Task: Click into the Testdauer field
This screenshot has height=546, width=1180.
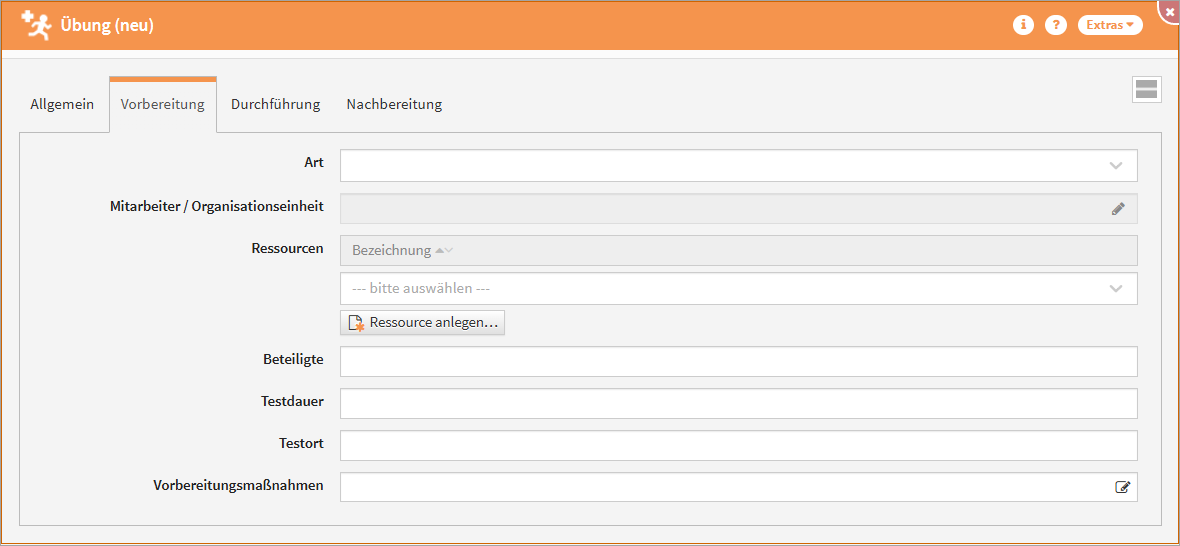Action: (738, 404)
